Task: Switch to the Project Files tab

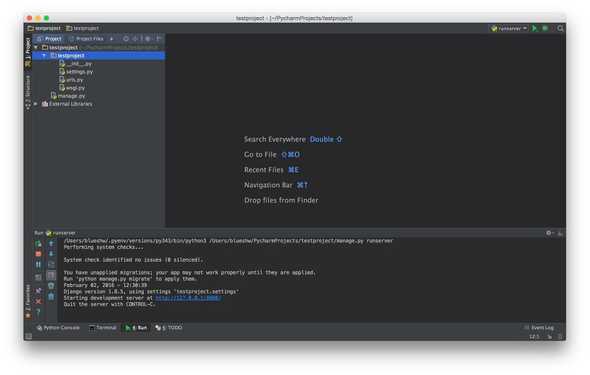Action: point(87,39)
